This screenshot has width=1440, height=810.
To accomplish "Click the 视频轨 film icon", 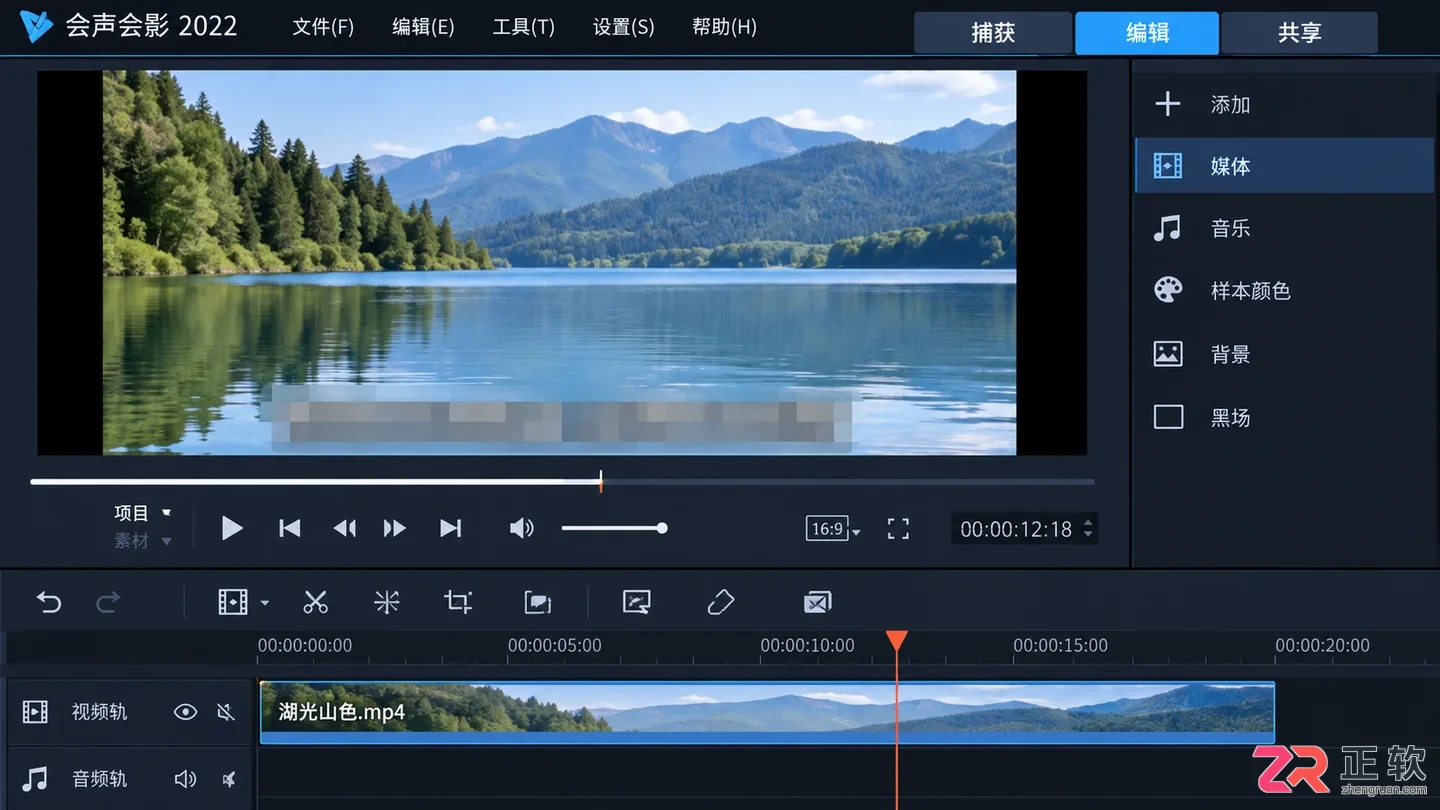I will [35, 712].
